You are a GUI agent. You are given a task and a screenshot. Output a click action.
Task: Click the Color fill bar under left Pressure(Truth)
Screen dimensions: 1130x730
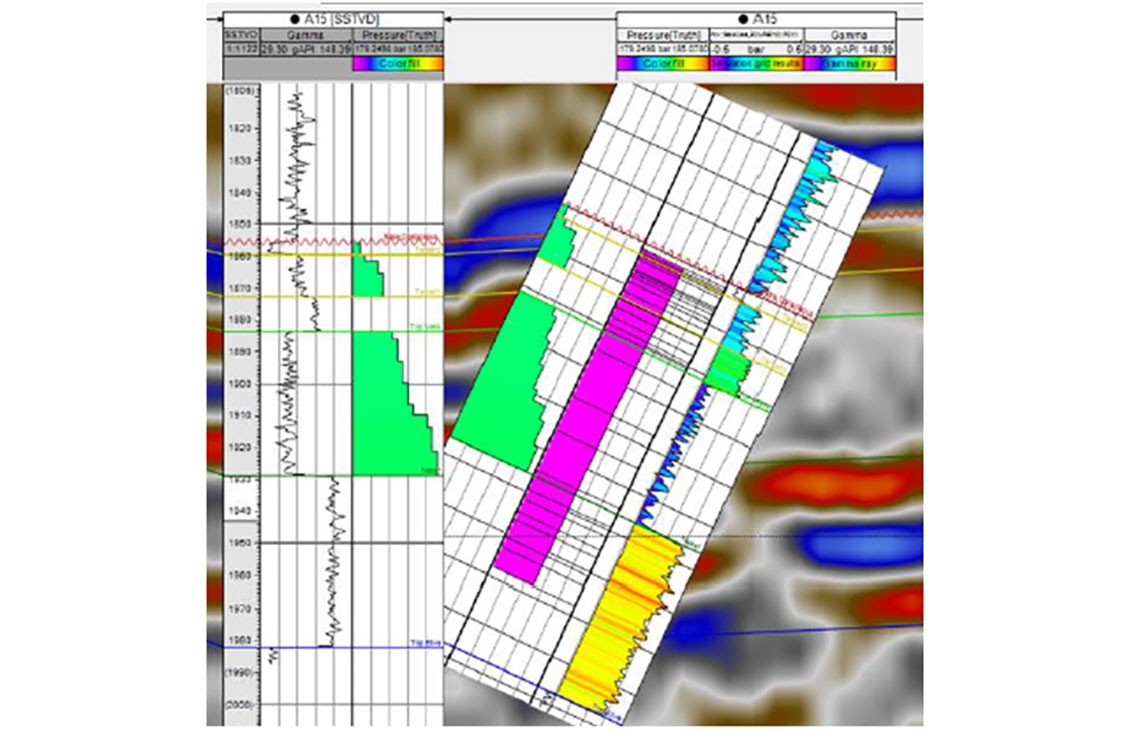click(x=397, y=63)
